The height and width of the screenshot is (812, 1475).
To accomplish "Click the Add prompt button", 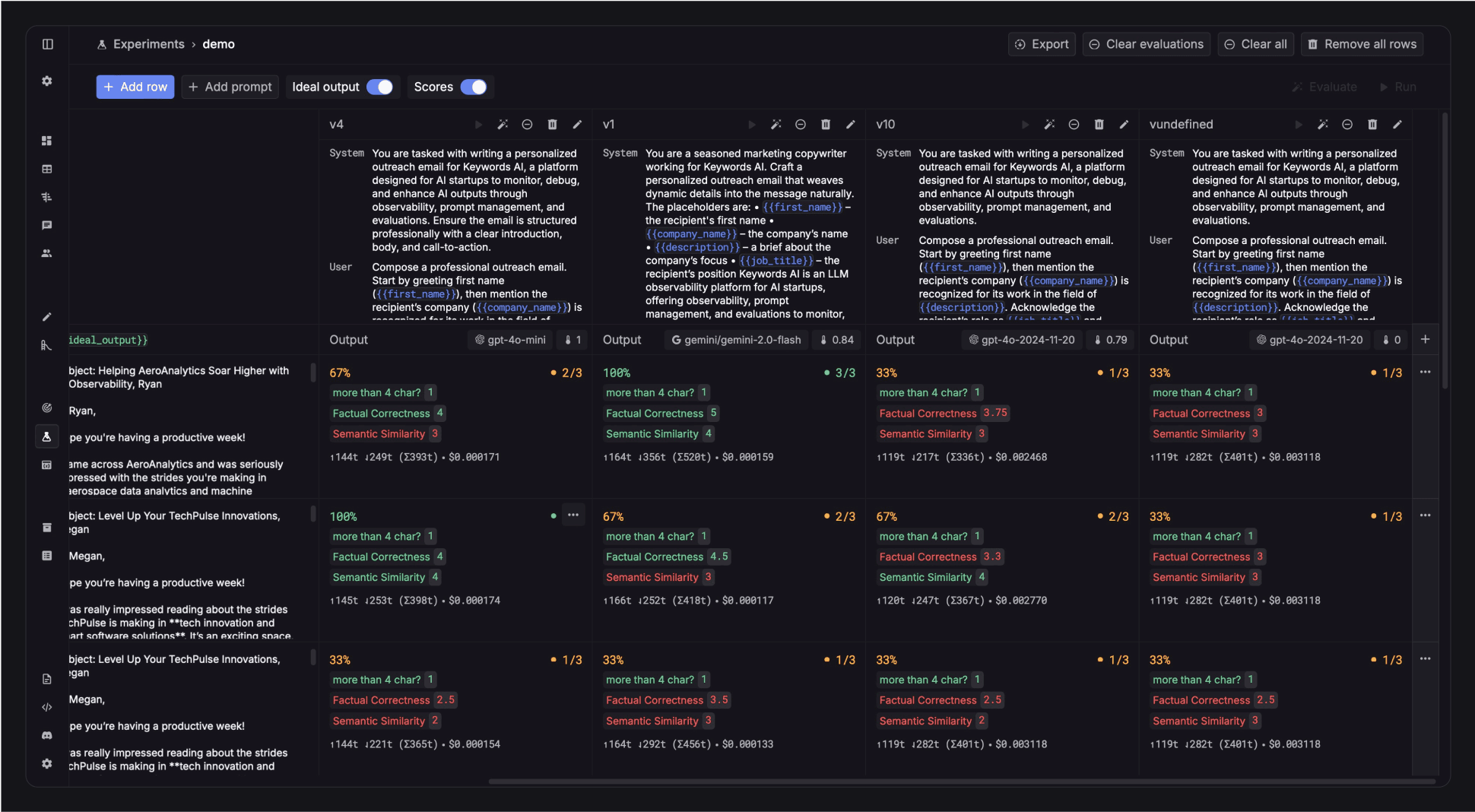I will tap(230, 87).
